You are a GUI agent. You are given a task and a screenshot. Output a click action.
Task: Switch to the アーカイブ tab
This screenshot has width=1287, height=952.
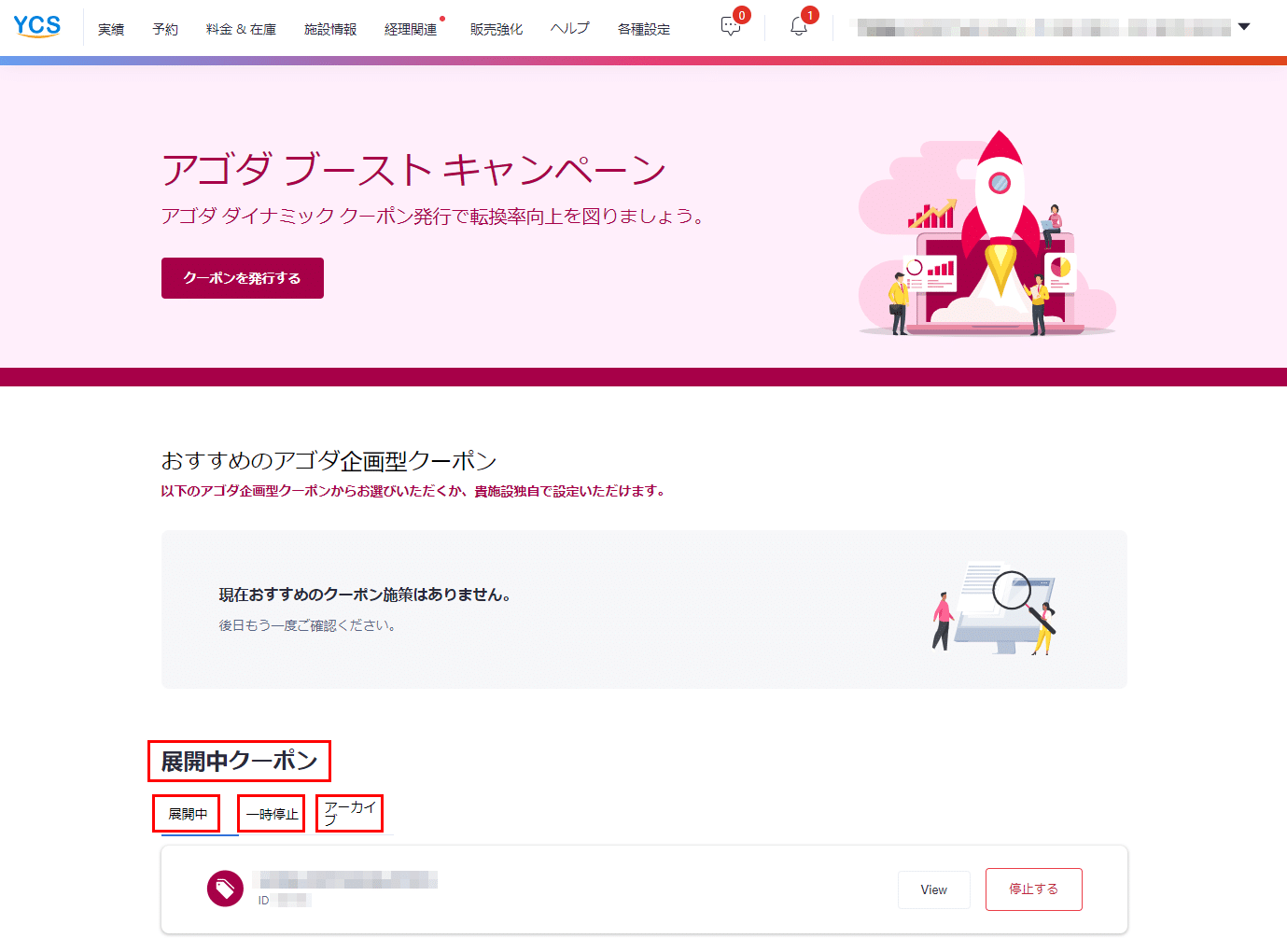tap(350, 813)
